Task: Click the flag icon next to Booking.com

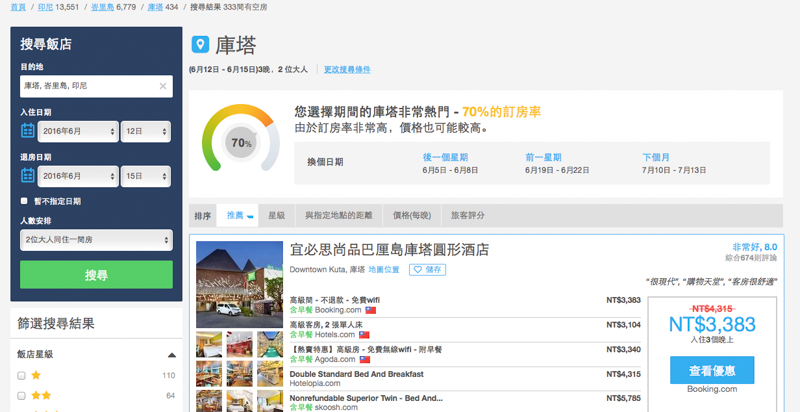Action: [x=370, y=310]
